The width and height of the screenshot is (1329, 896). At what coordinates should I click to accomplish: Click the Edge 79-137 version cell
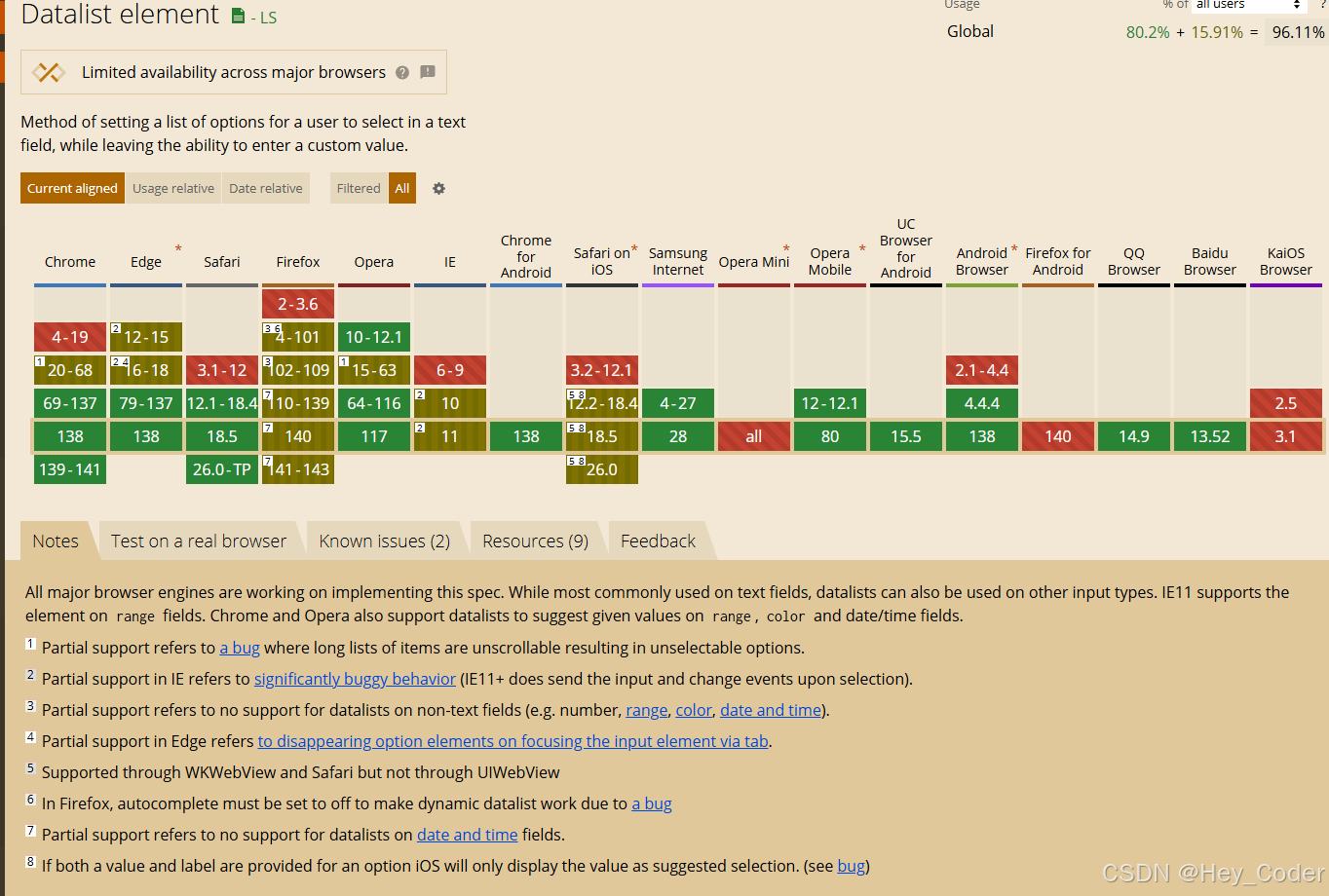click(x=146, y=403)
